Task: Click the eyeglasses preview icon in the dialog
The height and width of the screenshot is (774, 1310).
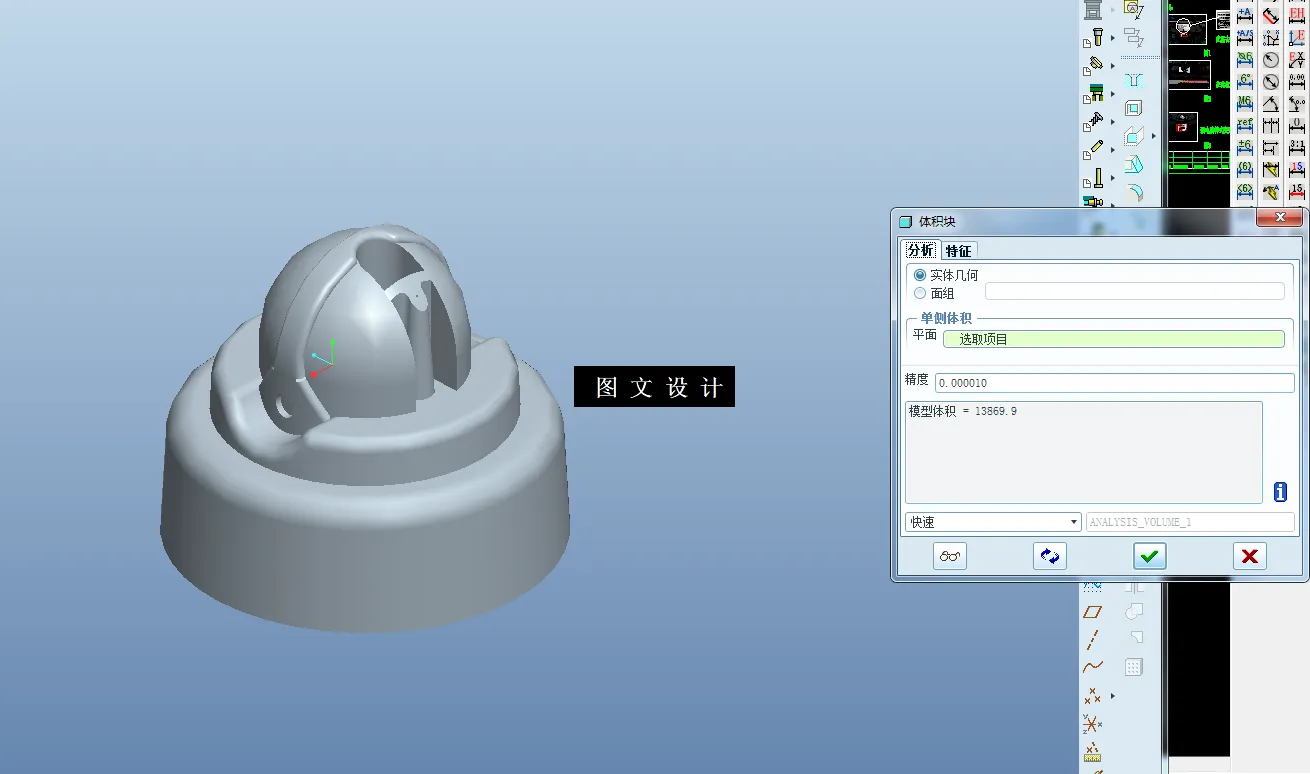Action: point(948,556)
